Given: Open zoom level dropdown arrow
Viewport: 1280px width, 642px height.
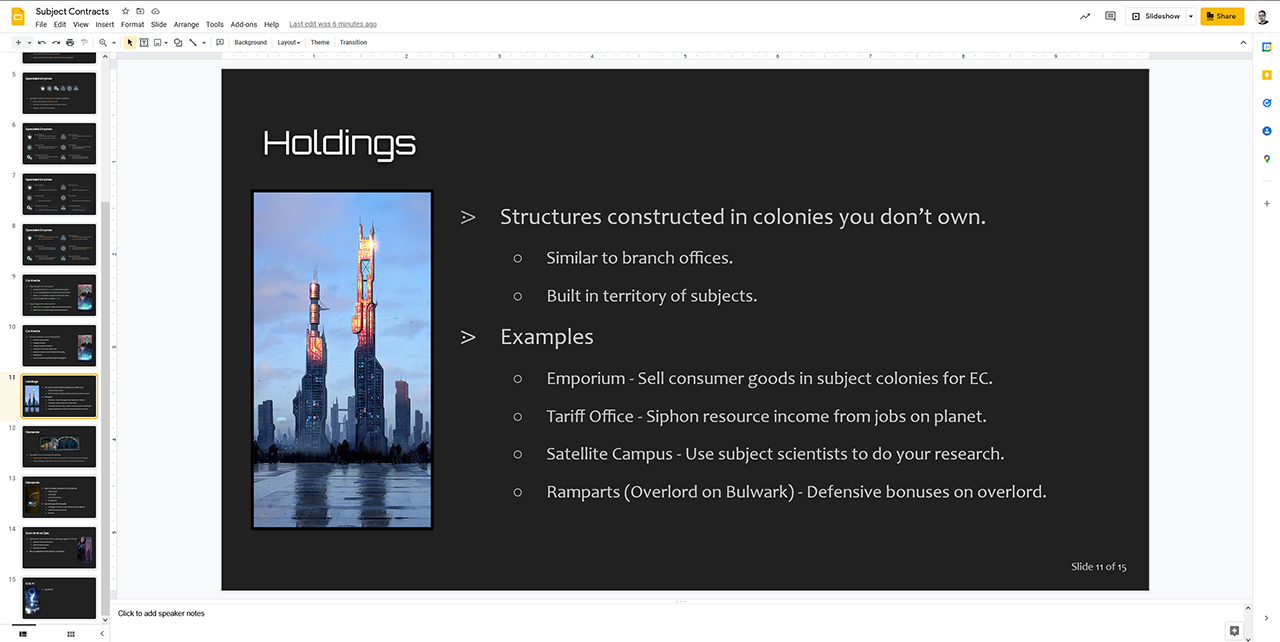Looking at the screenshot, I should 114,42.
